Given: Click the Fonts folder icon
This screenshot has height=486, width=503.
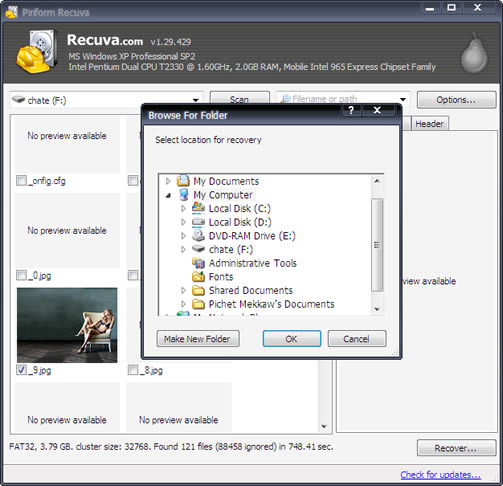Looking at the screenshot, I should (x=198, y=276).
